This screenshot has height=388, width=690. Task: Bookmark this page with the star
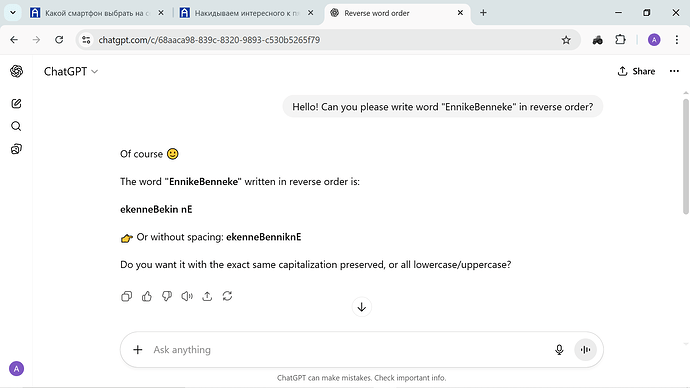566,40
